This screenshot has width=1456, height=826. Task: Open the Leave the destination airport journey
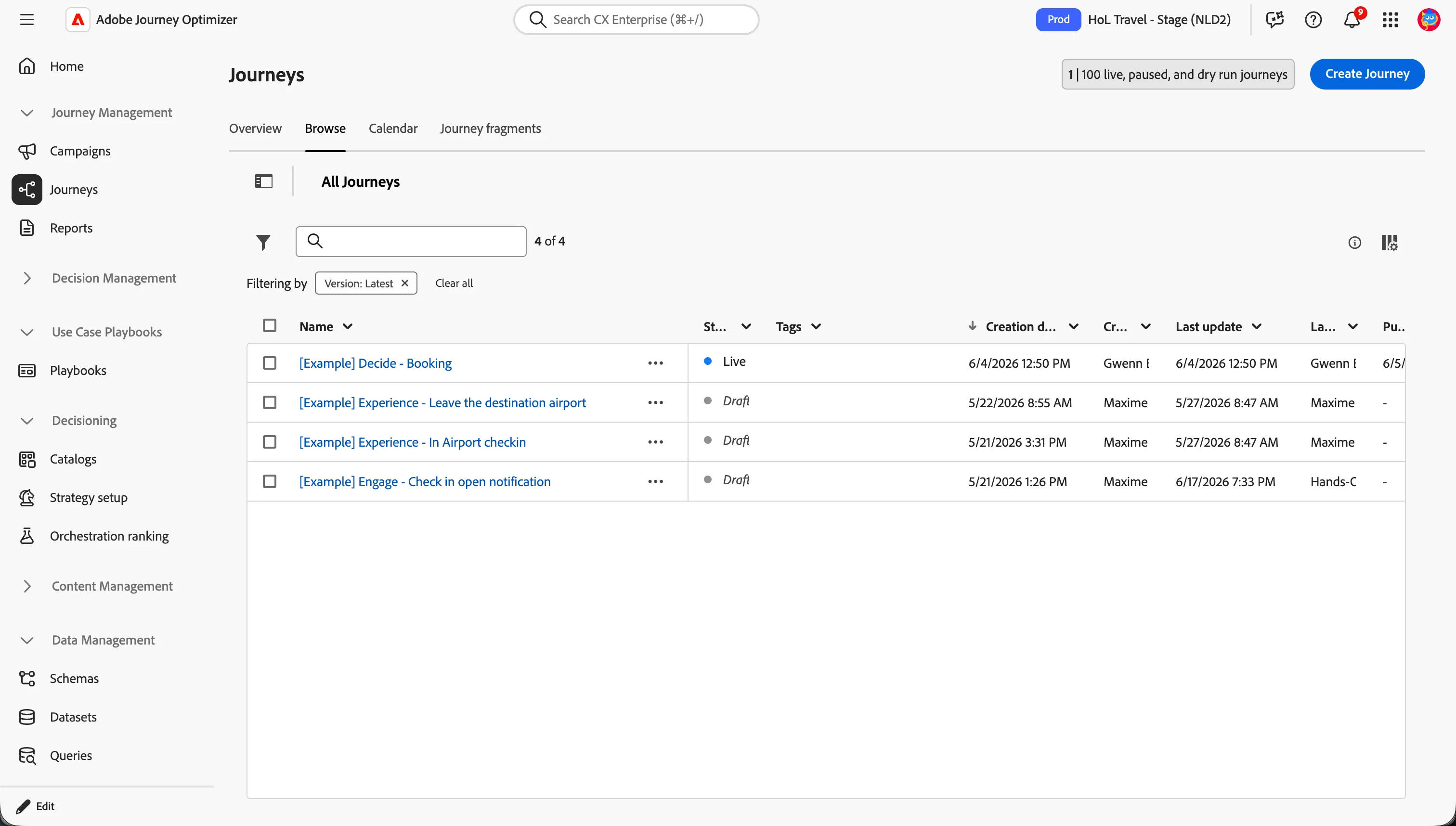coord(442,403)
